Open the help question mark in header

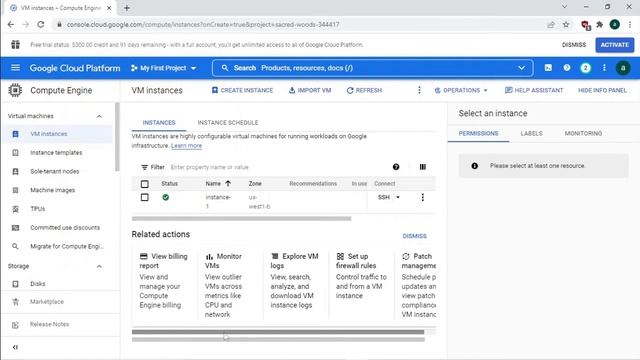pos(567,68)
